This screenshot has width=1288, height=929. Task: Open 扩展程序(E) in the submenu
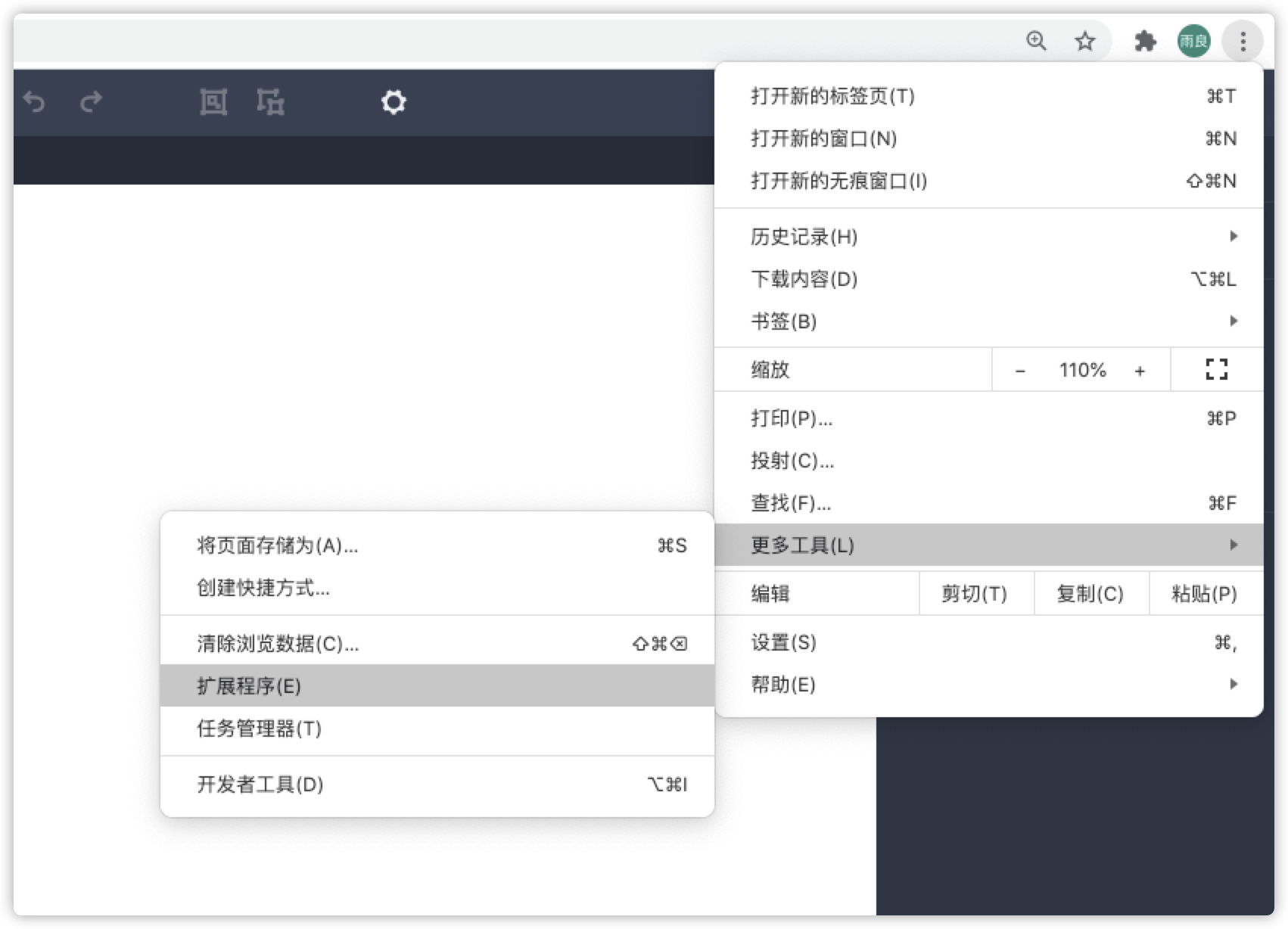[437, 685]
